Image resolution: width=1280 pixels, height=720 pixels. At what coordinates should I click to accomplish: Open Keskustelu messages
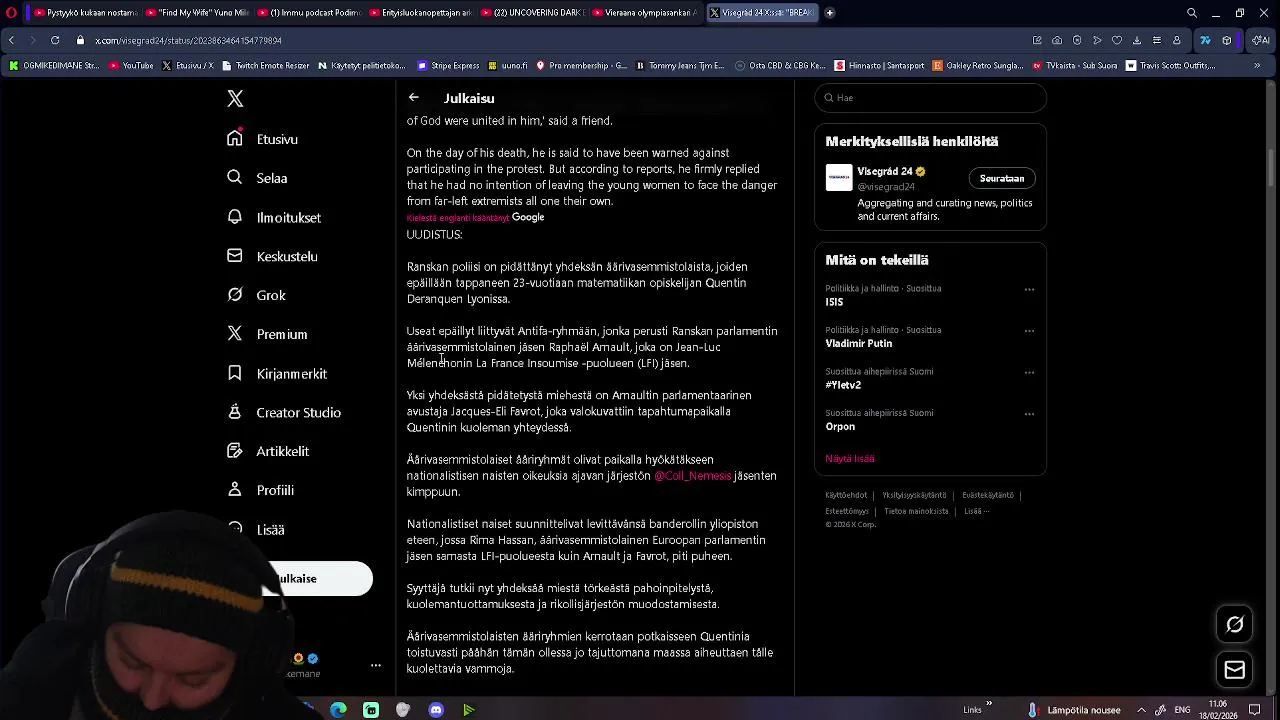(x=272, y=256)
